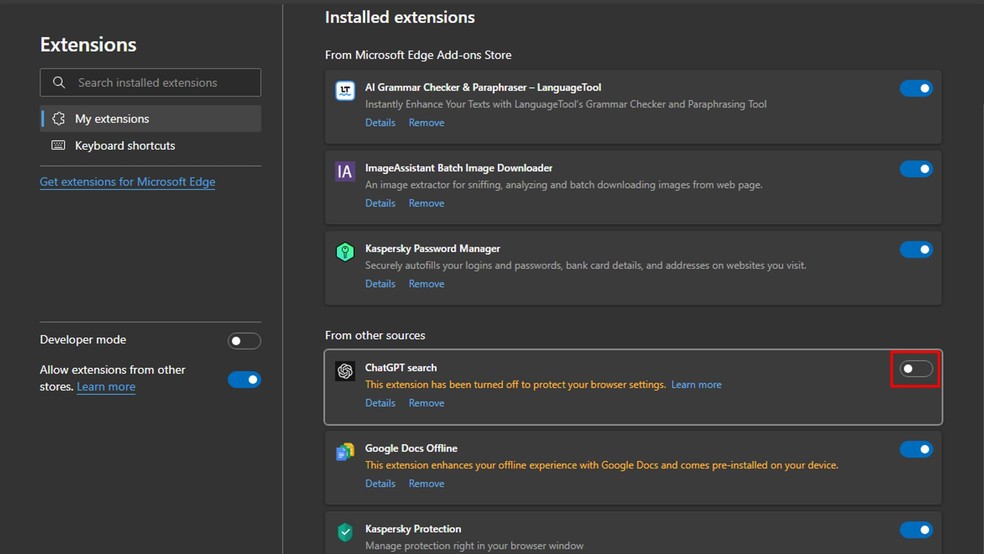
Task: Disable the LanguageTool grammar checker extension
Action: click(x=916, y=88)
